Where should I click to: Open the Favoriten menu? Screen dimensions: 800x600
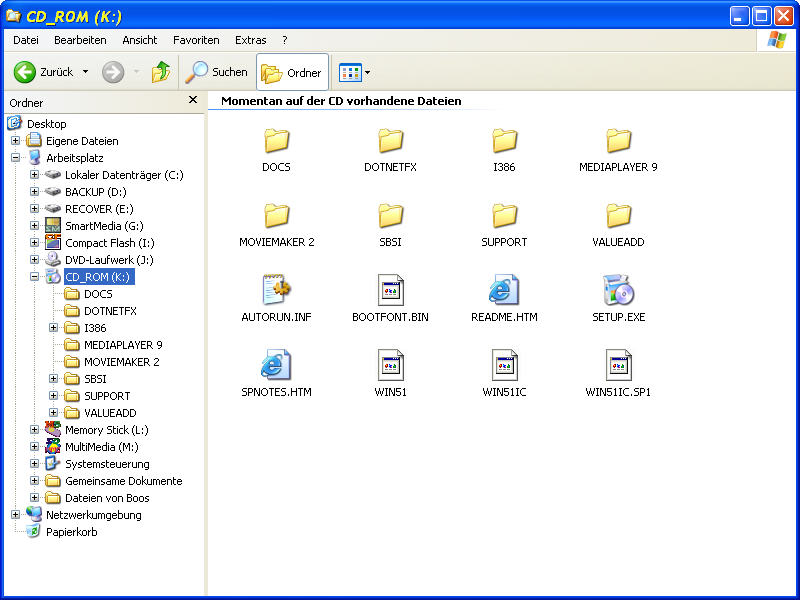point(196,40)
